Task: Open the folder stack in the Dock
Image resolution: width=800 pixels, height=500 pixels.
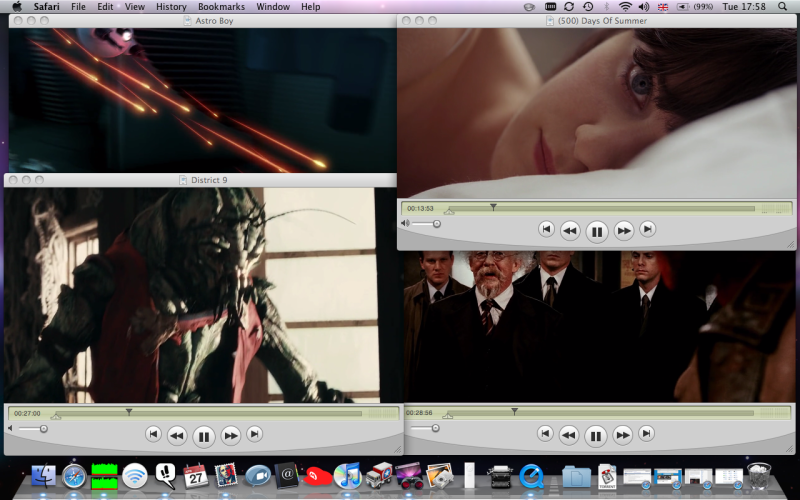Action: pos(576,477)
